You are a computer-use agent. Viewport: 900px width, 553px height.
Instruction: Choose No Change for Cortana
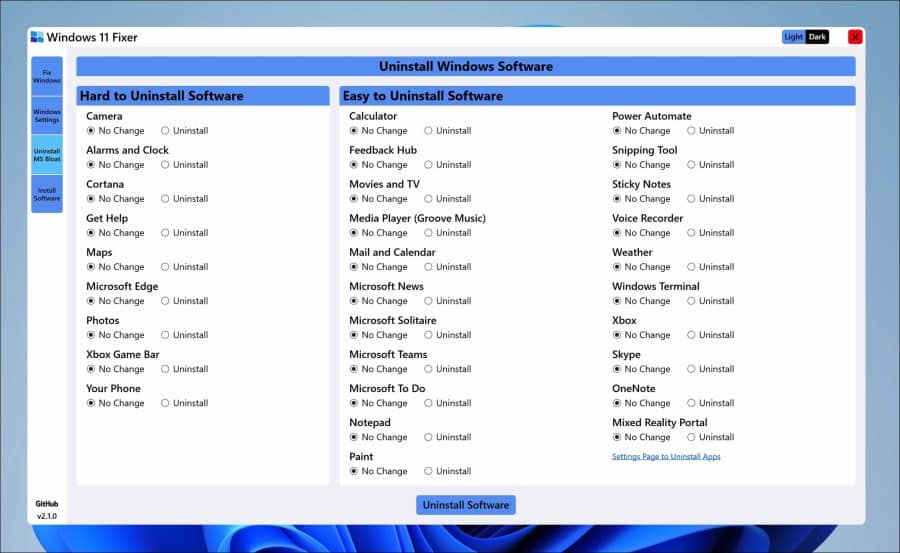[x=115, y=199]
